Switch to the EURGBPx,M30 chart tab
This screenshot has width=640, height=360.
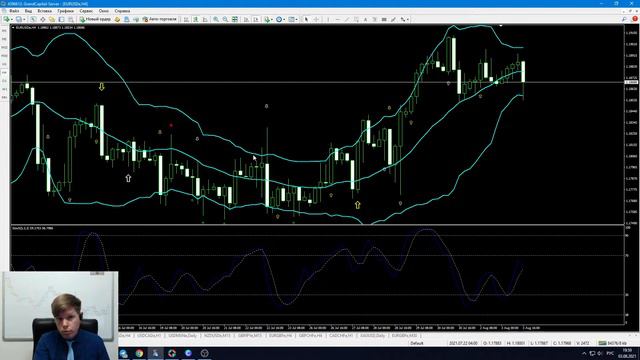[x=404, y=336]
